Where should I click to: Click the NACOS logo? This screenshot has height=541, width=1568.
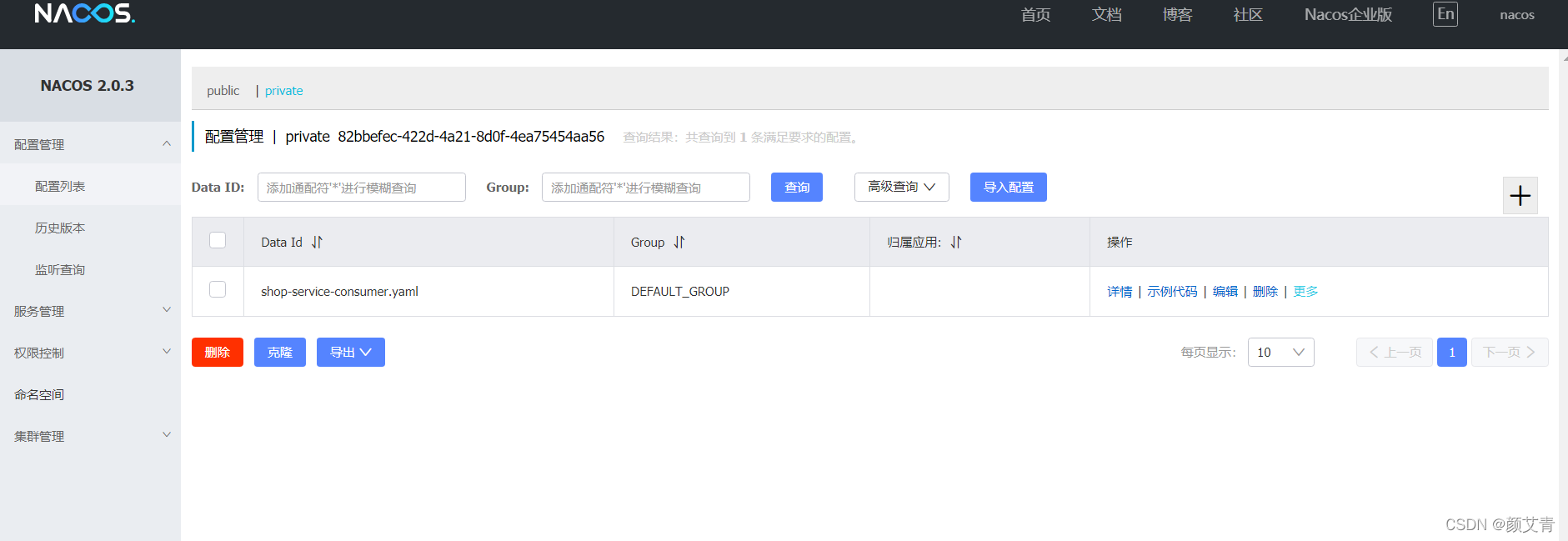click(84, 13)
